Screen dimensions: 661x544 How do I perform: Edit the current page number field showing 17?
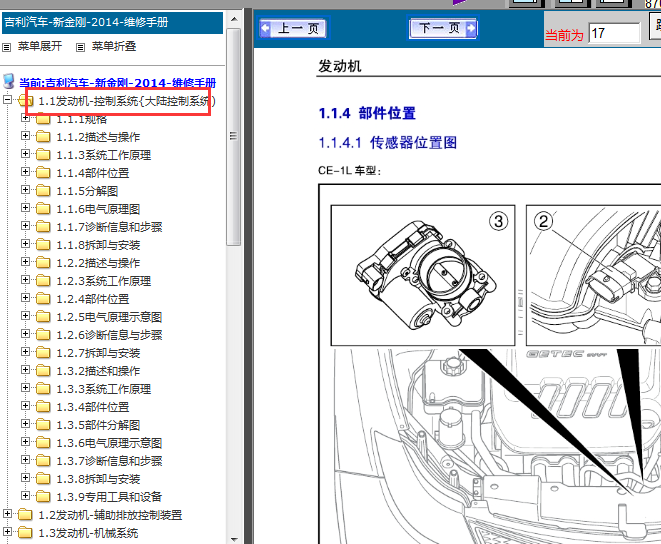[614, 33]
